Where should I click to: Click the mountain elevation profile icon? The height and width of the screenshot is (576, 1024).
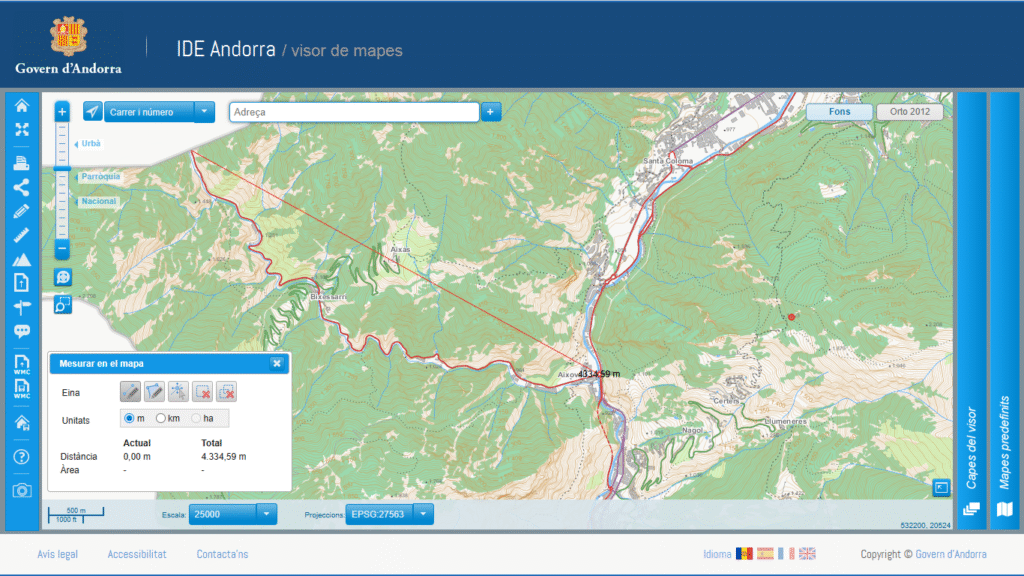(x=21, y=259)
